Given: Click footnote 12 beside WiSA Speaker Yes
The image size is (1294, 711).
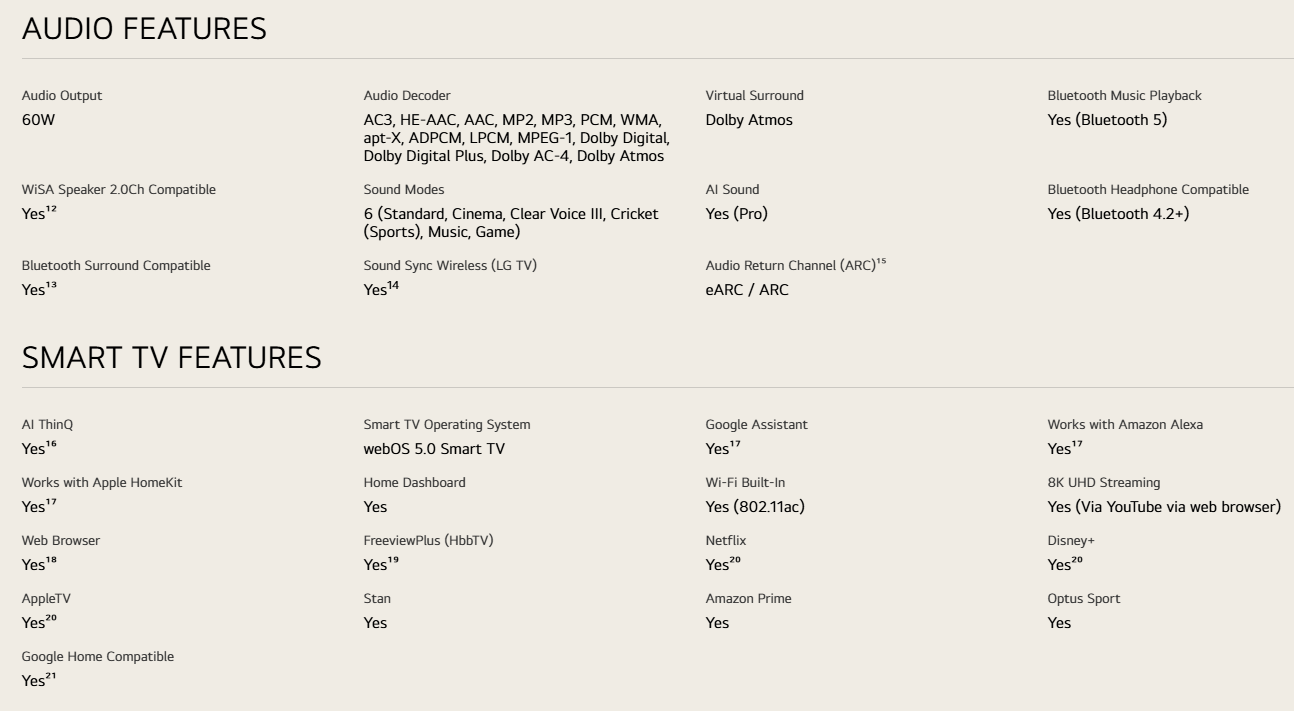Looking at the screenshot, I should click(50, 208).
